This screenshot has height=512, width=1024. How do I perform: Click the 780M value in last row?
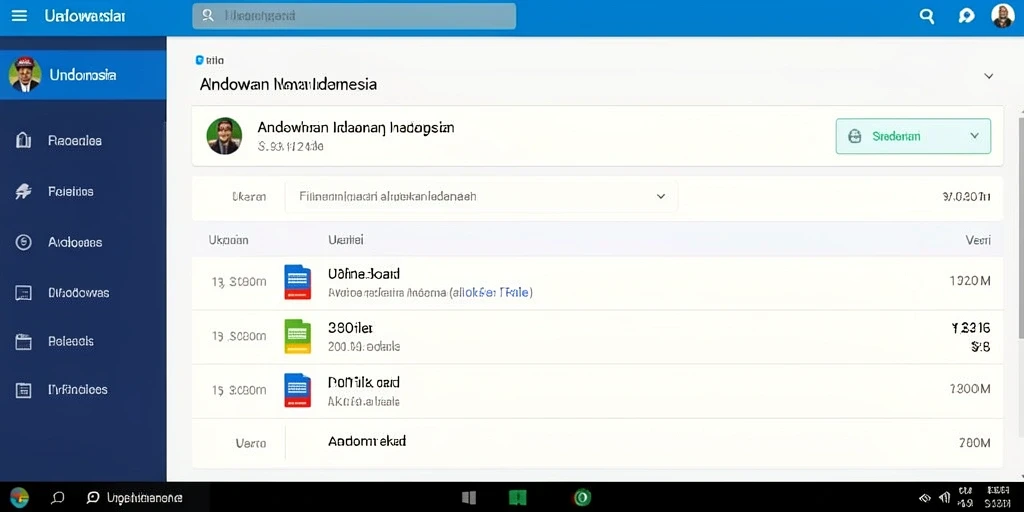pyautogui.click(x=974, y=443)
